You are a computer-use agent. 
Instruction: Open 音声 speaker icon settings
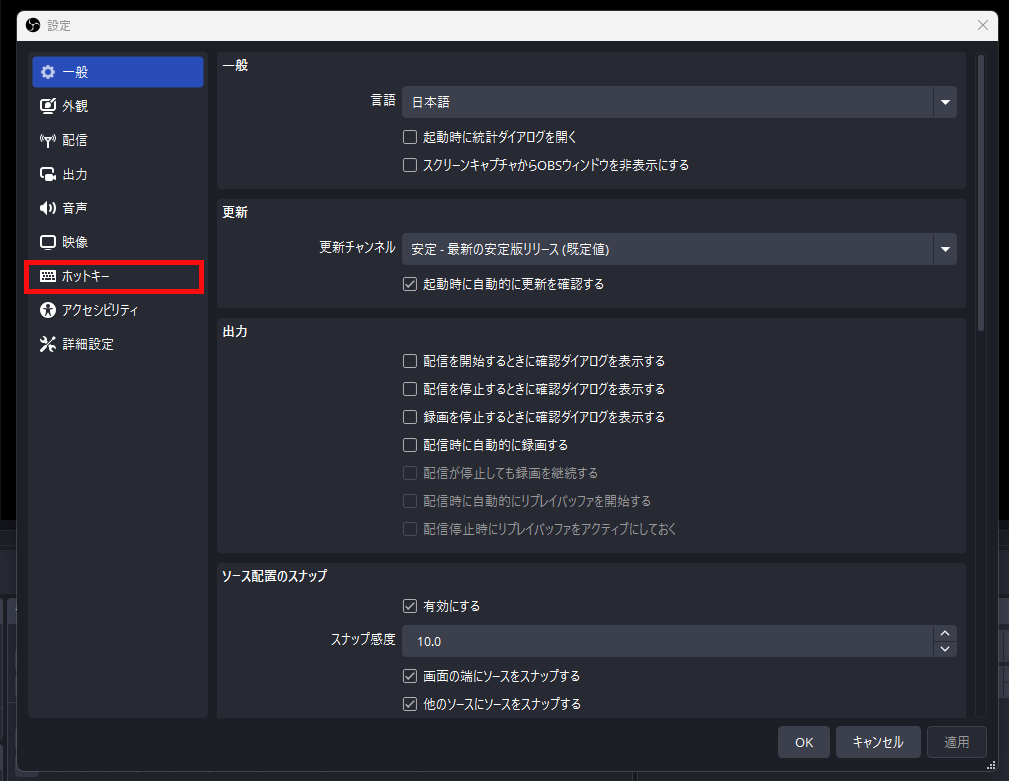[47, 208]
